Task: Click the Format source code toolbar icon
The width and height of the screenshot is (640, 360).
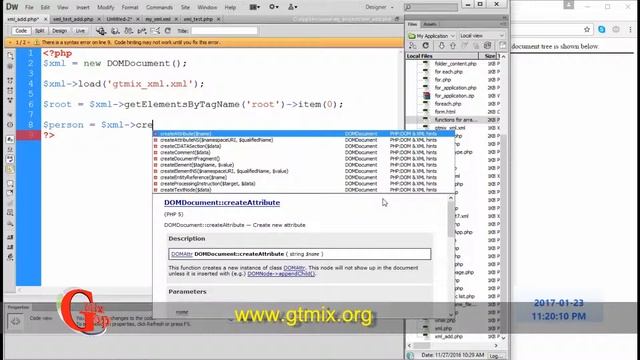Action: (x=10, y=257)
